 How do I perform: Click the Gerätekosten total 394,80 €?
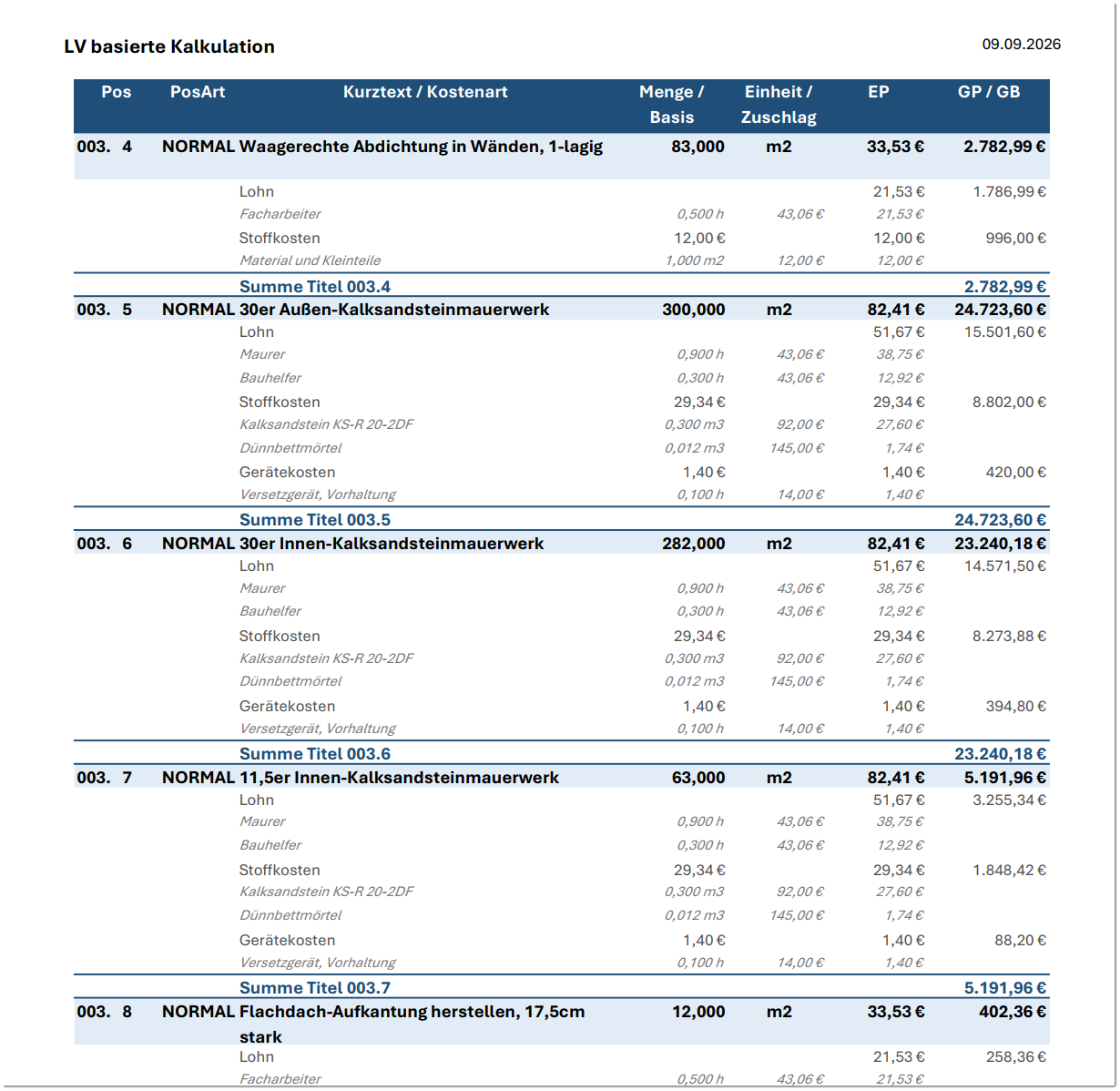click(x=1016, y=707)
